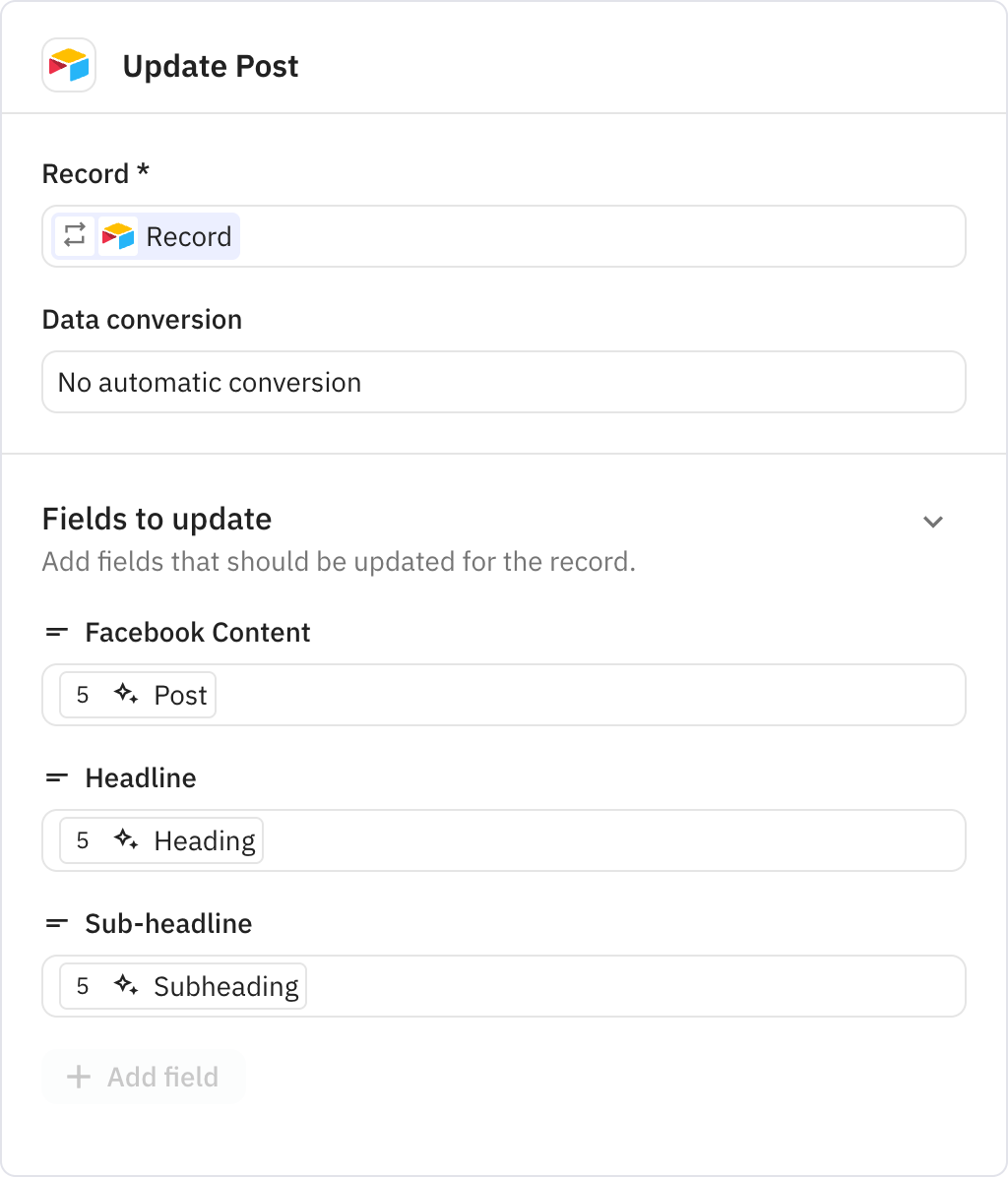
Task: Click the sync arrows icon in Record field
Action: 75,236
